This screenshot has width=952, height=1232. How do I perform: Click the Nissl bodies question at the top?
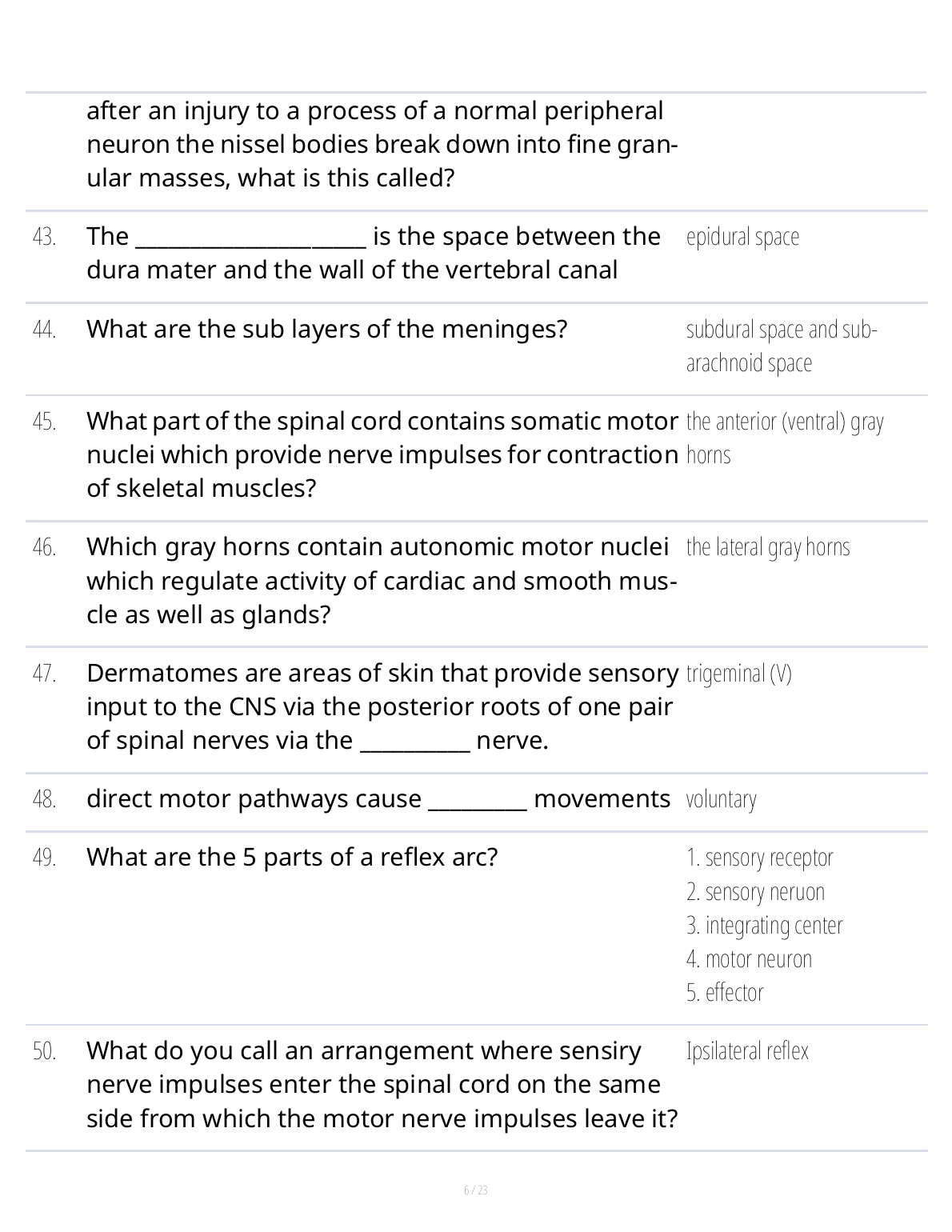[381, 144]
